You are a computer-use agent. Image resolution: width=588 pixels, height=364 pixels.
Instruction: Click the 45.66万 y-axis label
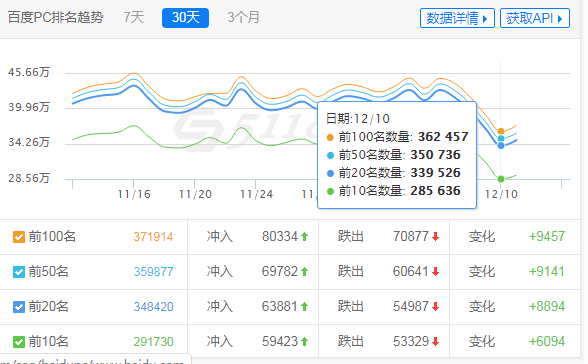pyautogui.click(x=29, y=72)
